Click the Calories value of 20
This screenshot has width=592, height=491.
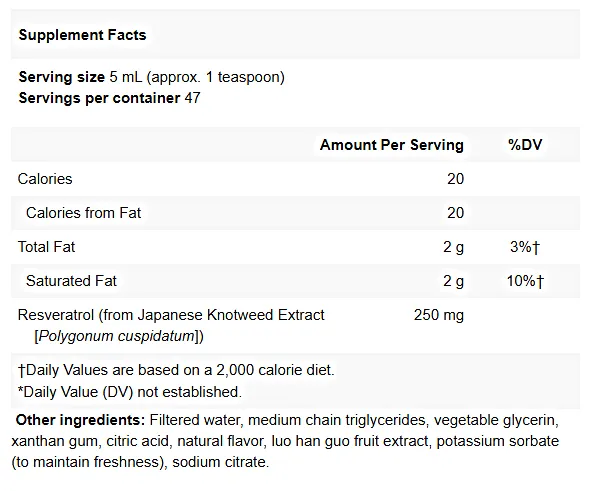coord(455,179)
